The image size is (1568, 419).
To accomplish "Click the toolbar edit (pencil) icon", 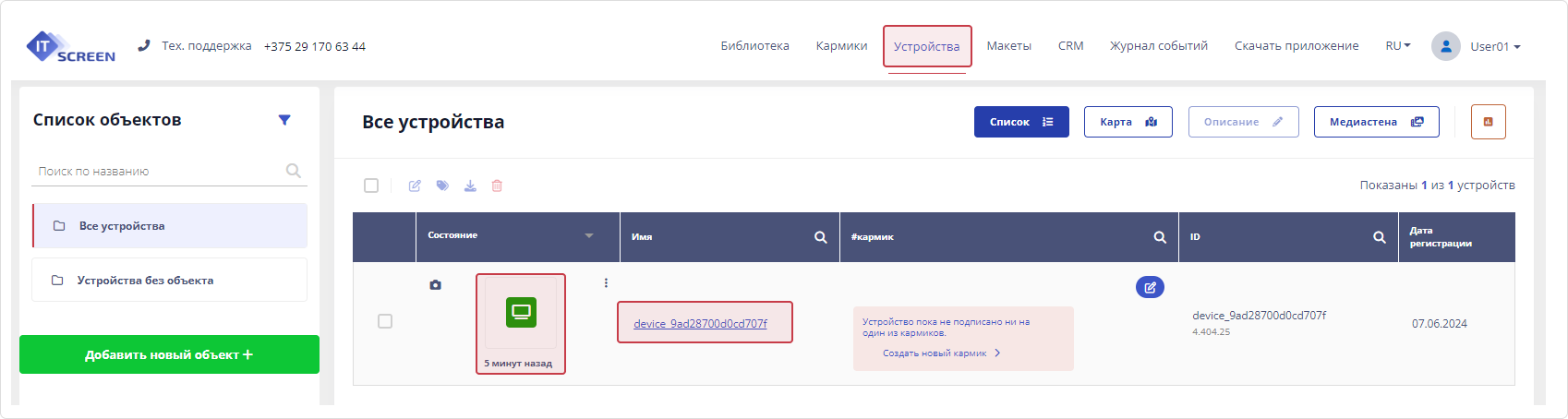I will click(x=415, y=186).
